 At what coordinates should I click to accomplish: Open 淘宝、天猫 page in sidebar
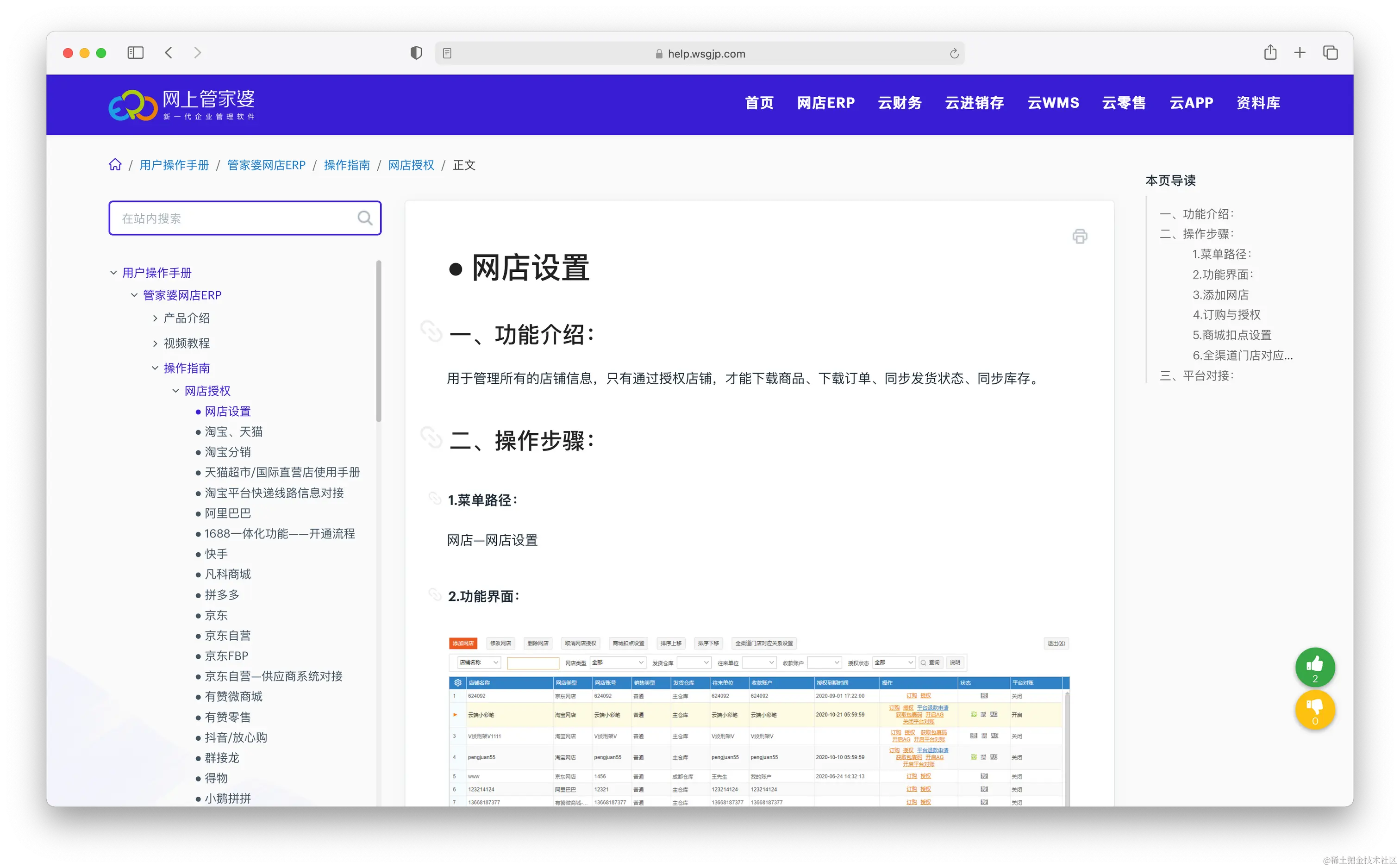coord(234,432)
